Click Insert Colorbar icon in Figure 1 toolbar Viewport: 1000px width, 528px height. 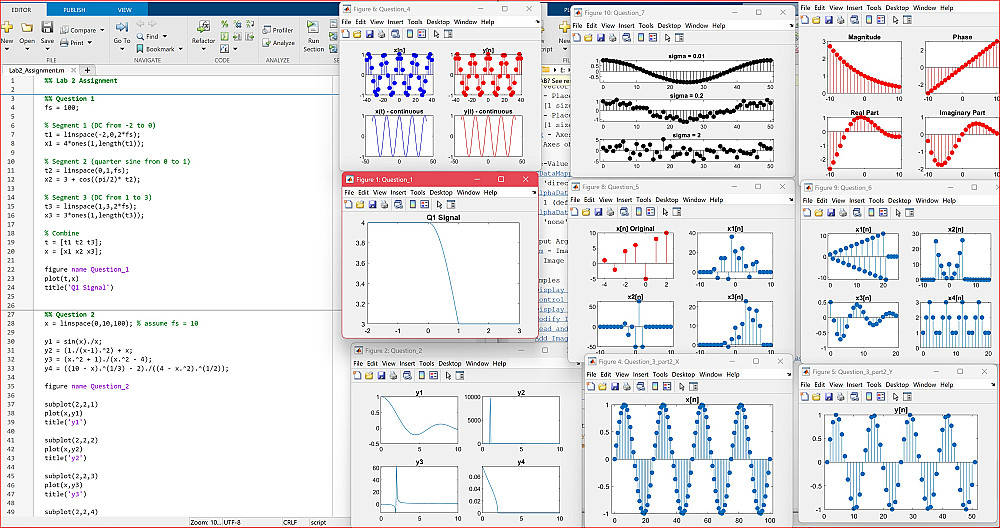411,205
